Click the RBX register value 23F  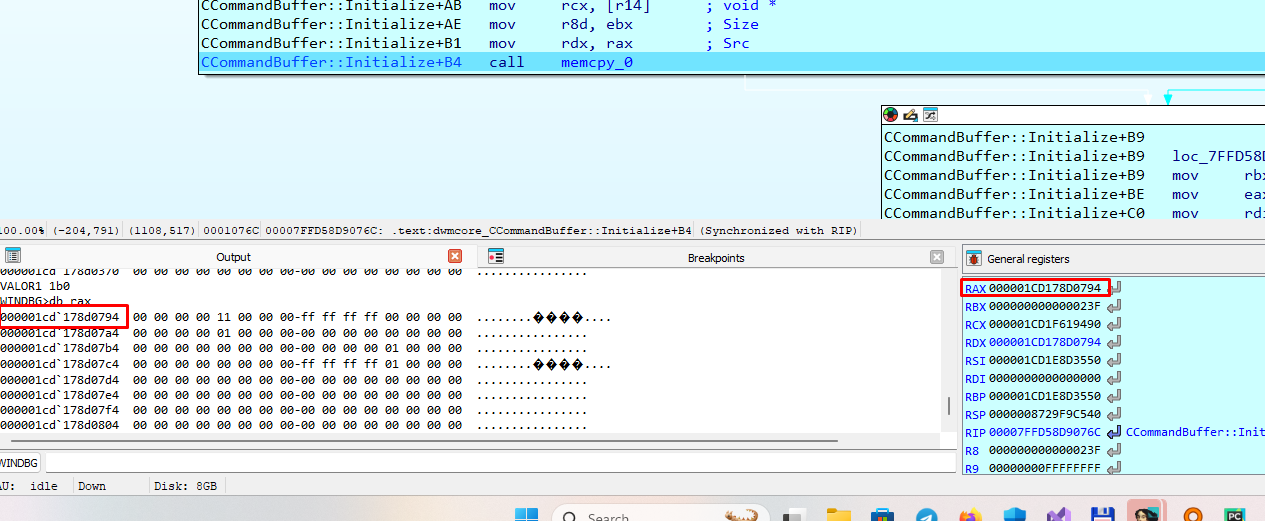coord(1045,306)
